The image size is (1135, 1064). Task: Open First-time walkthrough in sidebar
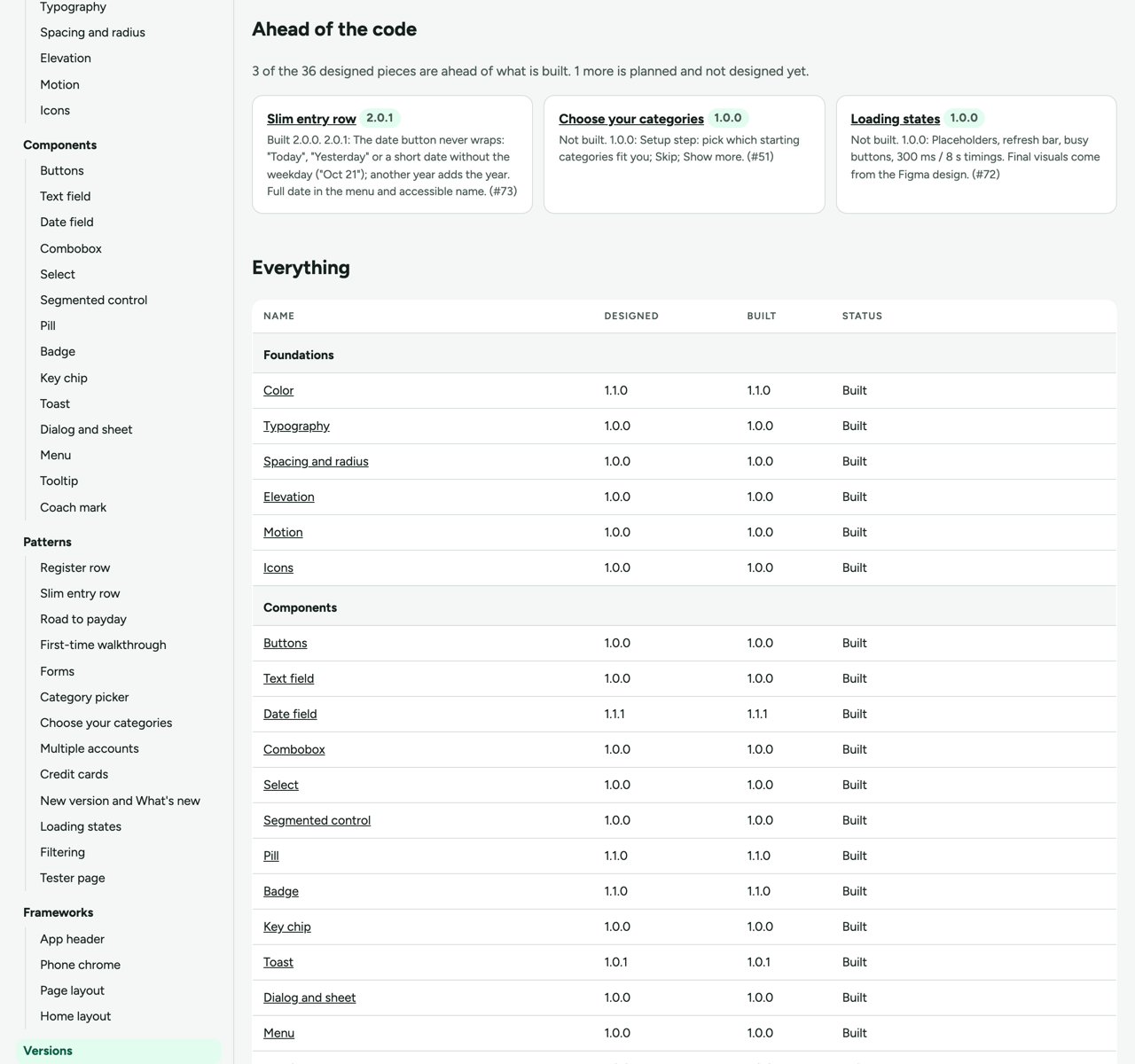click(x=103, y=645)
